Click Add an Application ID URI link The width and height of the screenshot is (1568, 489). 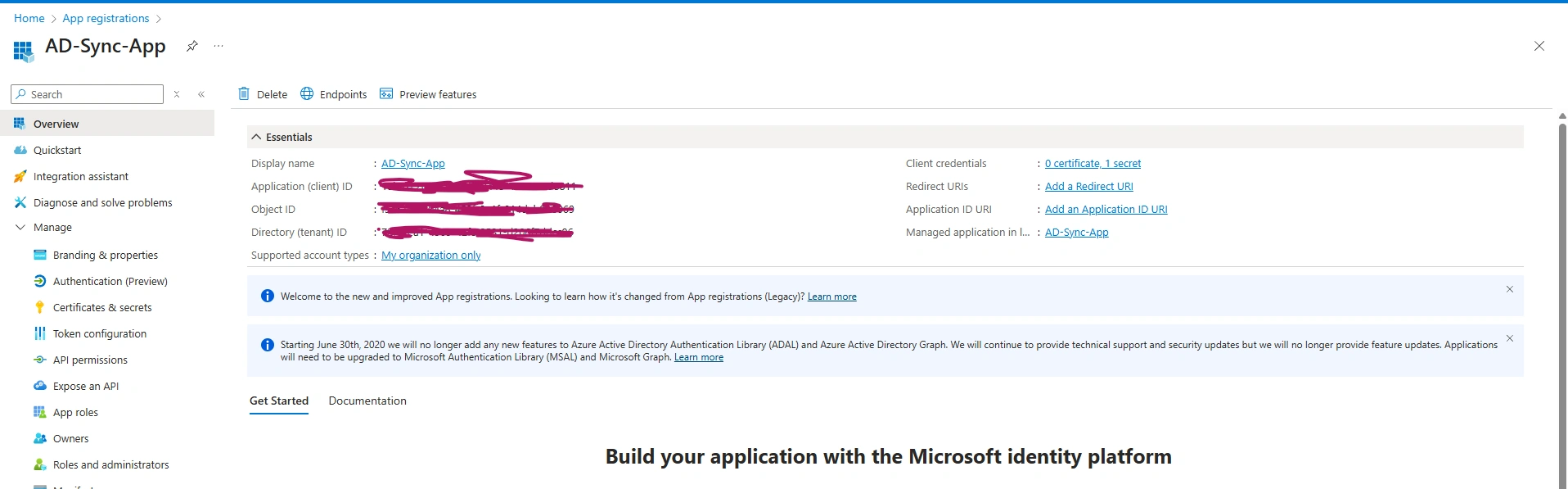click(1106, 209)
